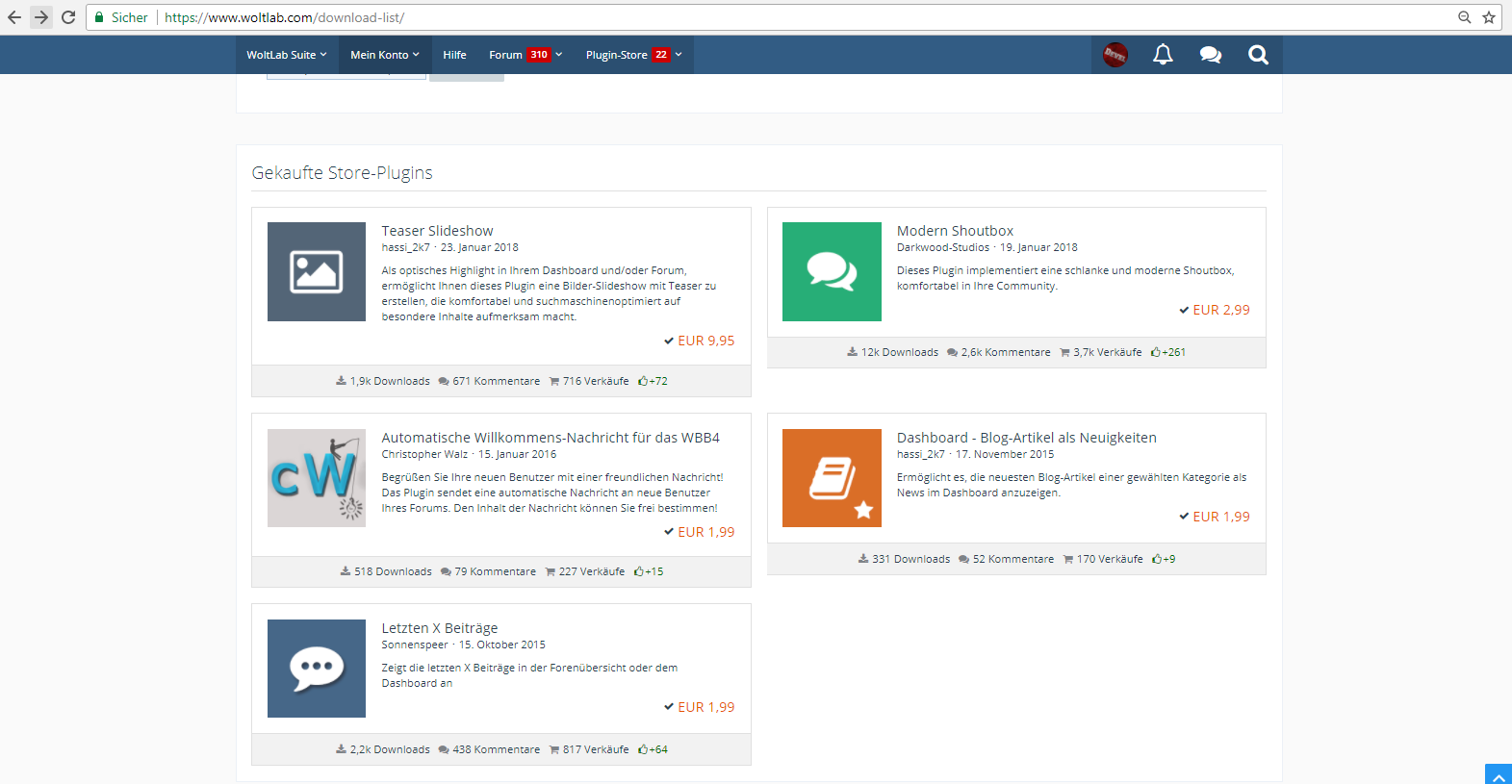Click the browser zoom magnifier icon
The width and height of the screenshot is (1512, 784).
click(1464, 17)
